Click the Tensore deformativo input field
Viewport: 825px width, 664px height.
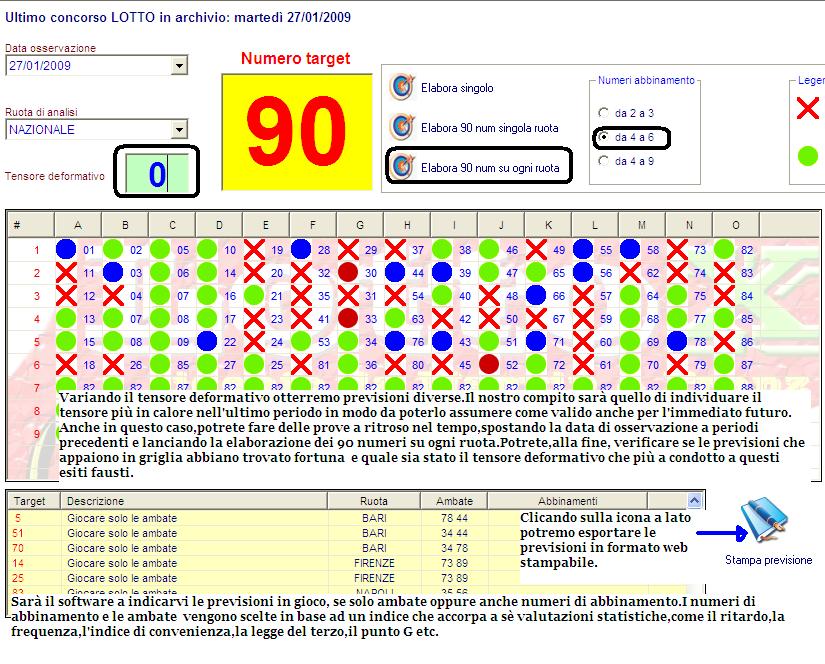(x=157, y=174)
